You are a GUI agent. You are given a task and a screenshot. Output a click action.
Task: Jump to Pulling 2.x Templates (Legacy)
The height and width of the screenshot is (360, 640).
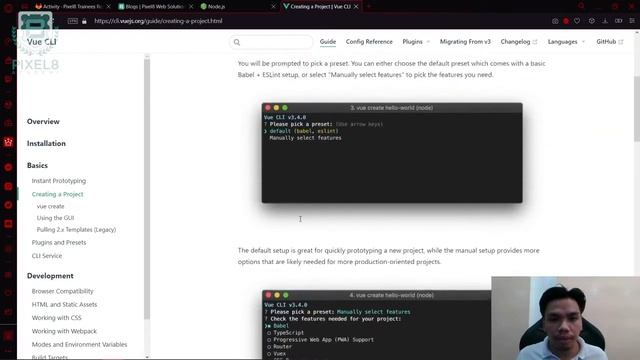tap(76, 230)
